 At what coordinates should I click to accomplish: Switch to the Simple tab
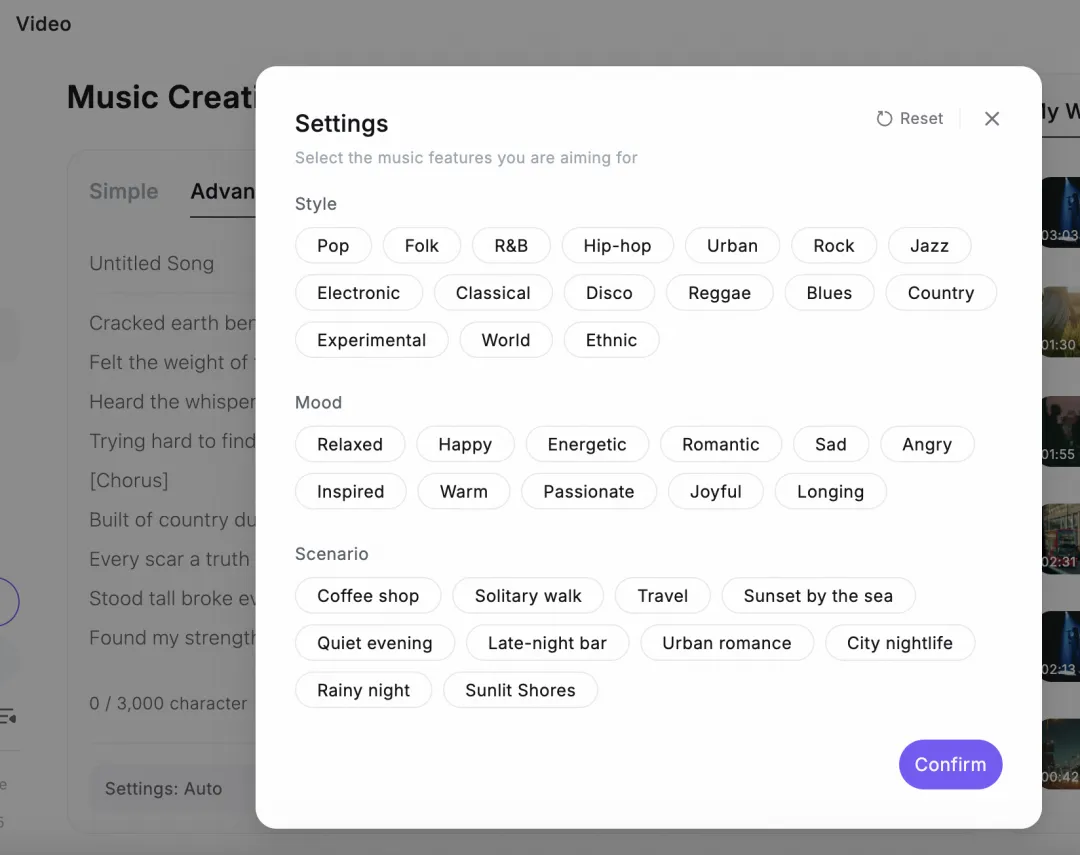tap(124, 191)
